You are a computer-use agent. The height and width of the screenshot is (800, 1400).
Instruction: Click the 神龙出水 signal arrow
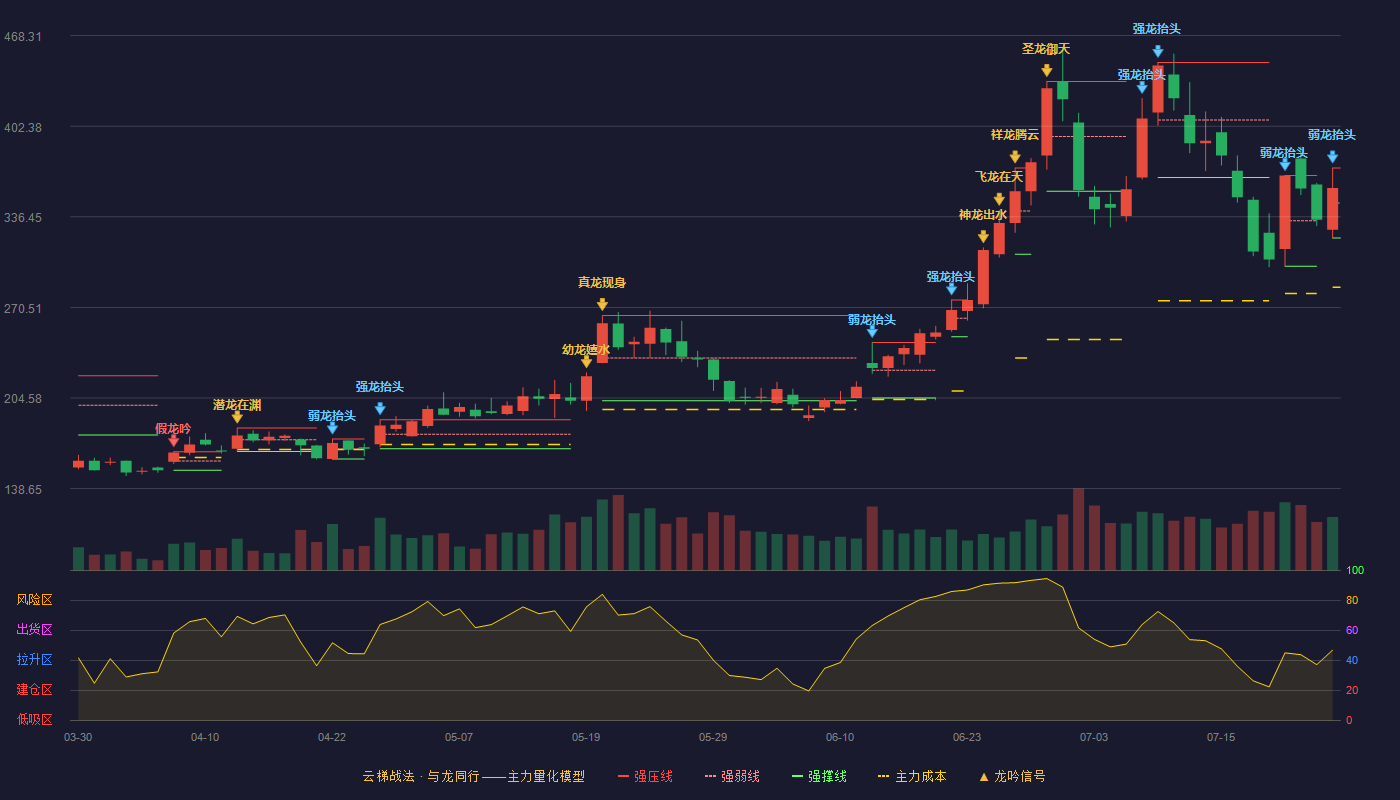point(983,237)
